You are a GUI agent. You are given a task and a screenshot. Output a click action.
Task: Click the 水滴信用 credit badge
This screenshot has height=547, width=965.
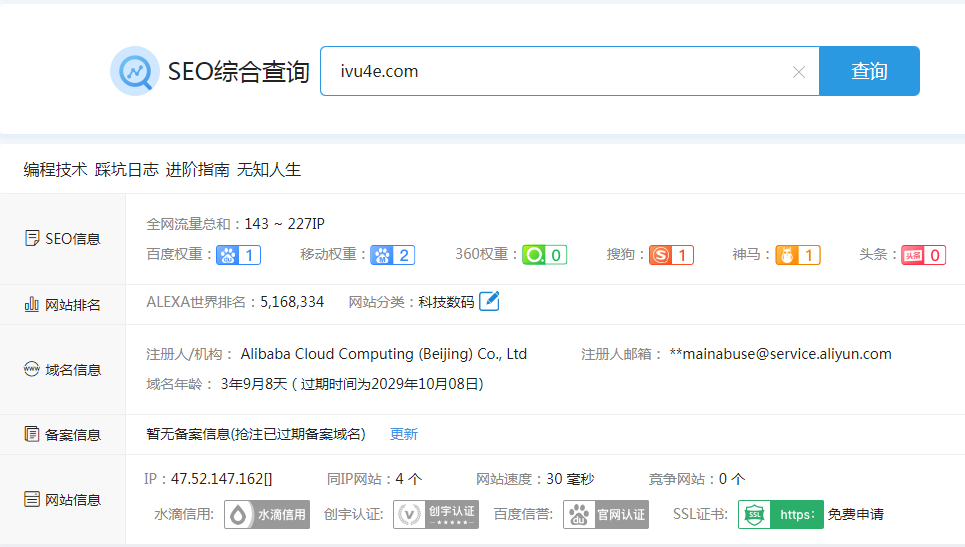tap(267, 514)
